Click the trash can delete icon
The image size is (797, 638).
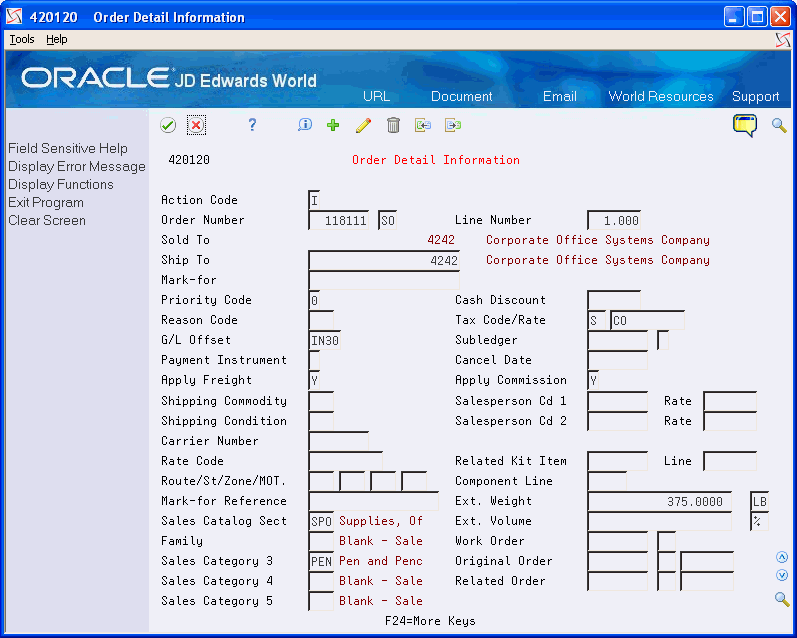pos(393,125)
